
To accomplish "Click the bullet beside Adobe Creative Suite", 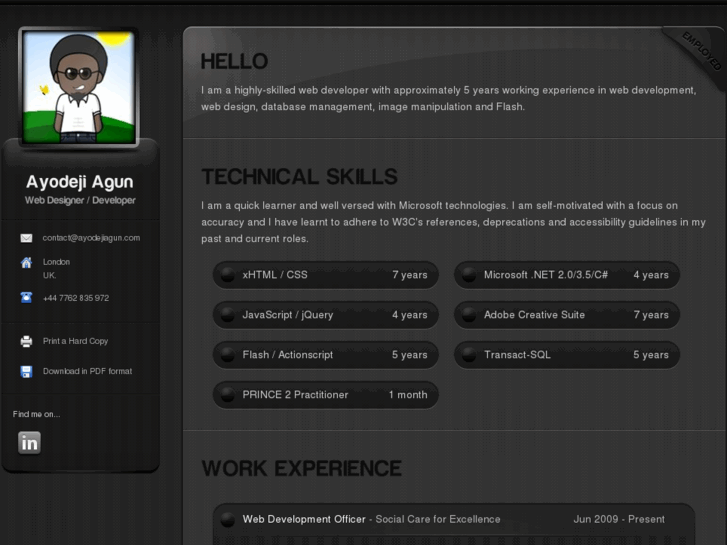I will (469, 314).
